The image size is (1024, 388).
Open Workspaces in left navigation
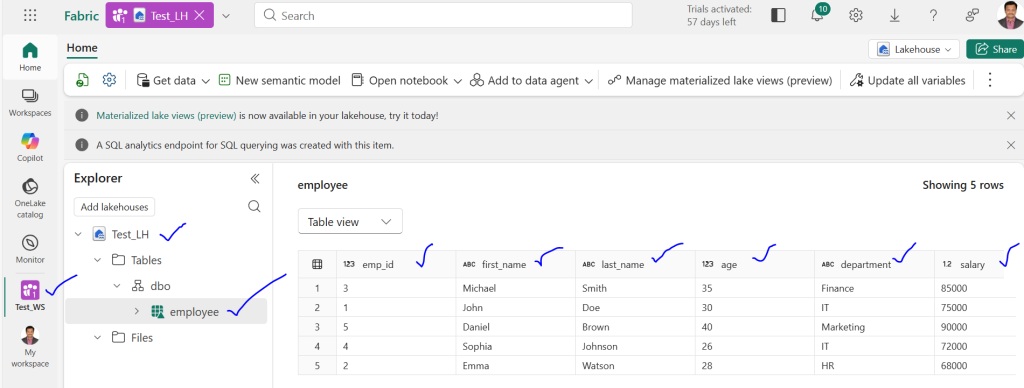[x=30, y=103]
